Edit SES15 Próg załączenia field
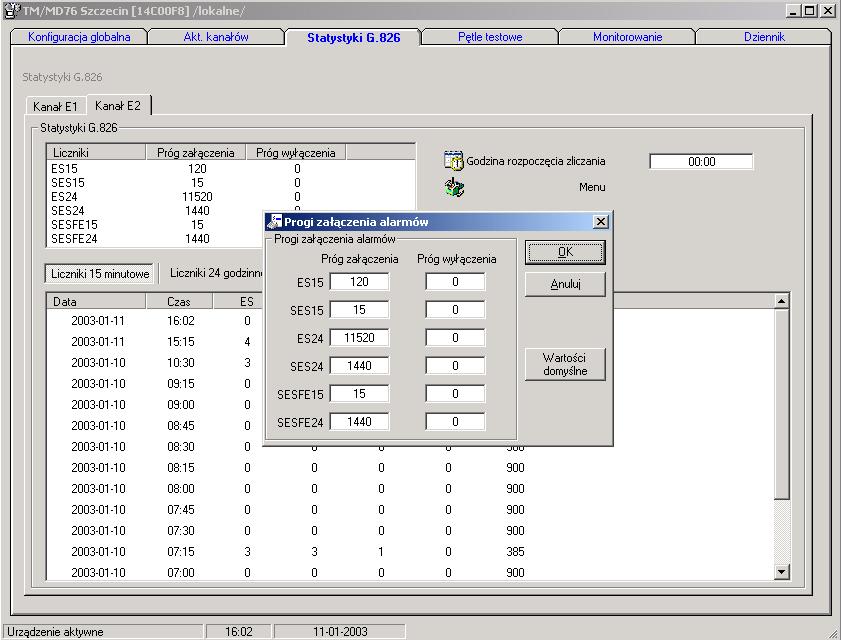841x640 pixels. (359, 310)
